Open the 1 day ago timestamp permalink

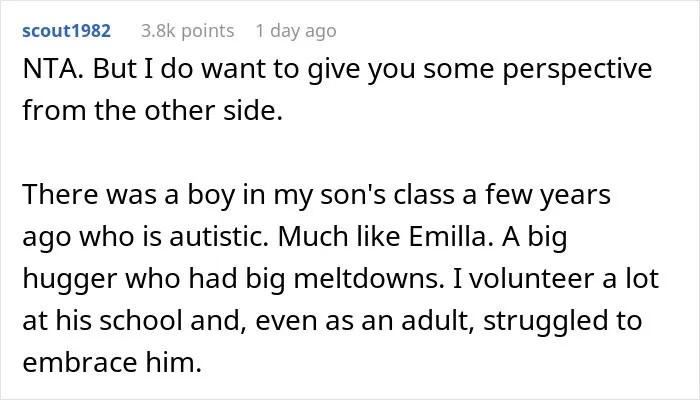(296, 31)
